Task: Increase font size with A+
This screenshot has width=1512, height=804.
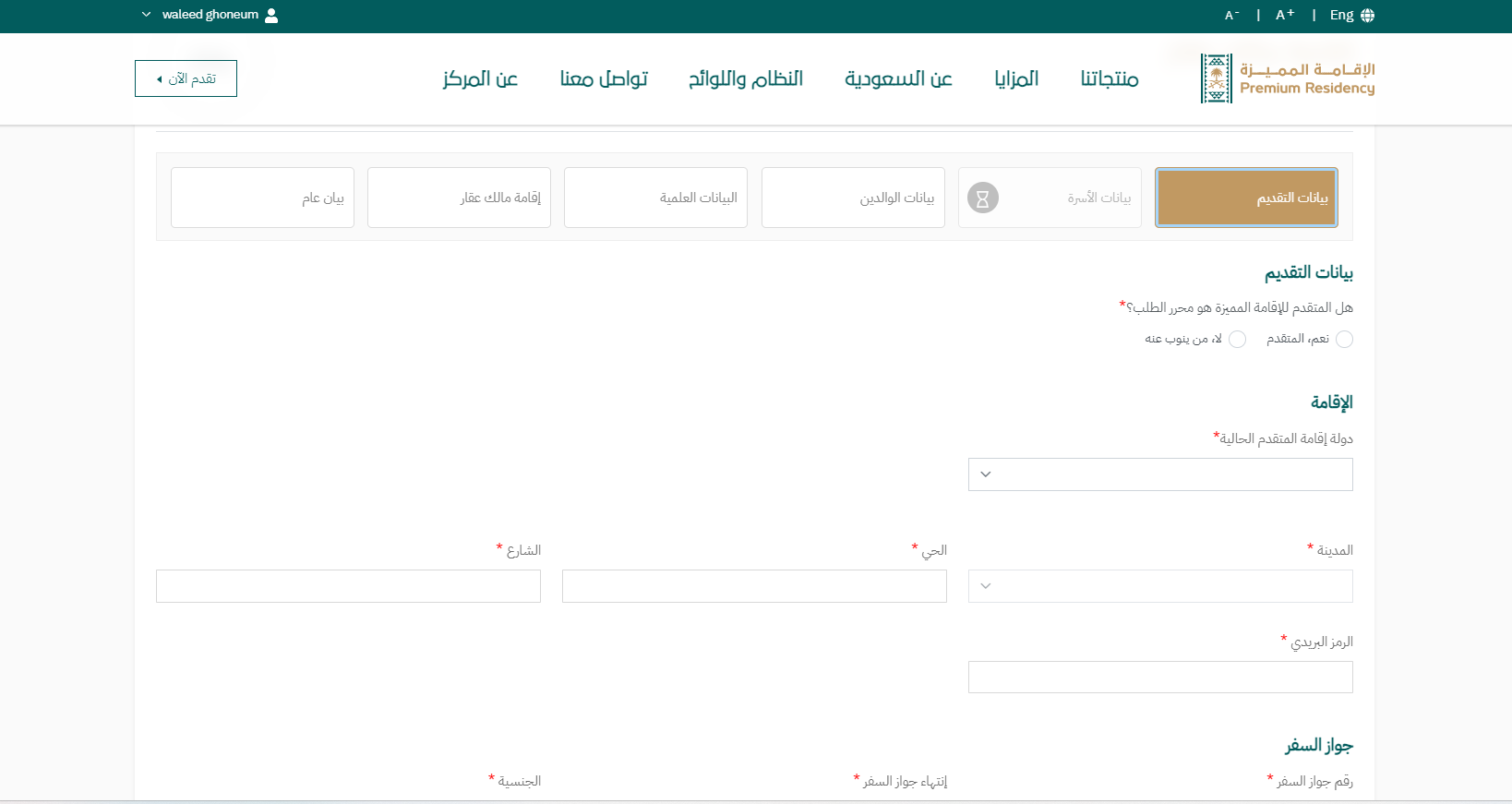Action: click(1285, 15)
